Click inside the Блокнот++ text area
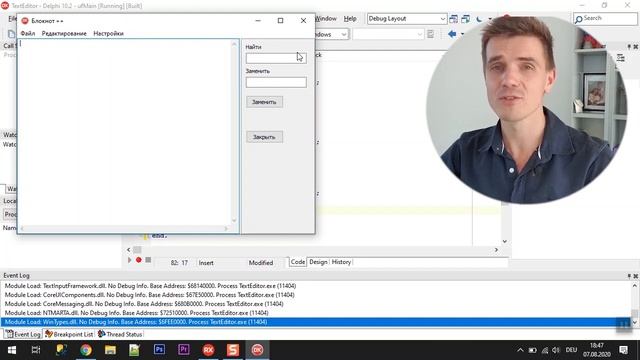This screenshot has height=360, width=640. [x=125, y=131]
